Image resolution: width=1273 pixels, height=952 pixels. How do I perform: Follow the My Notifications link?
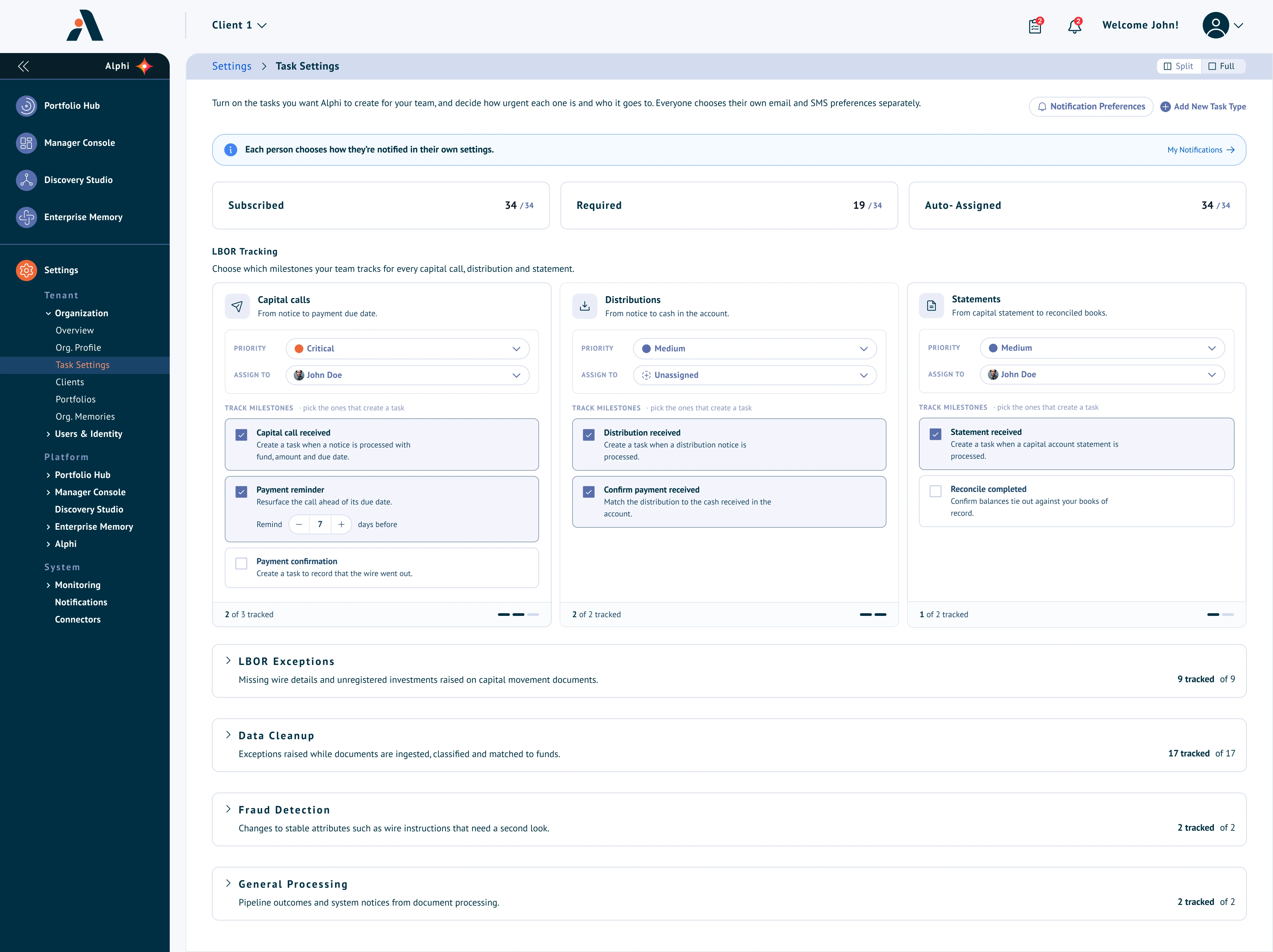tap(1201, 150)
